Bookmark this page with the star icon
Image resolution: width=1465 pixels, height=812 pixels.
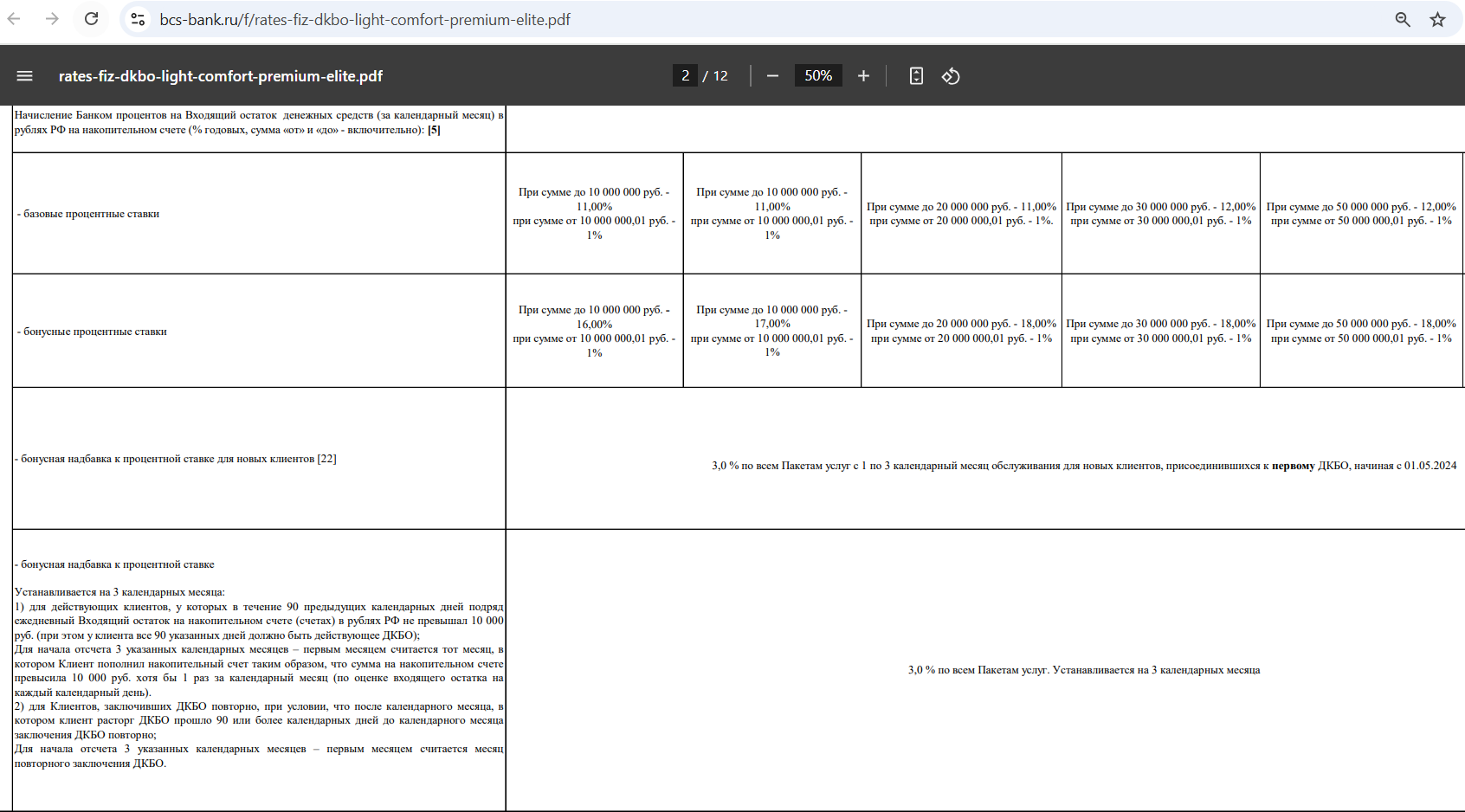1437,19
